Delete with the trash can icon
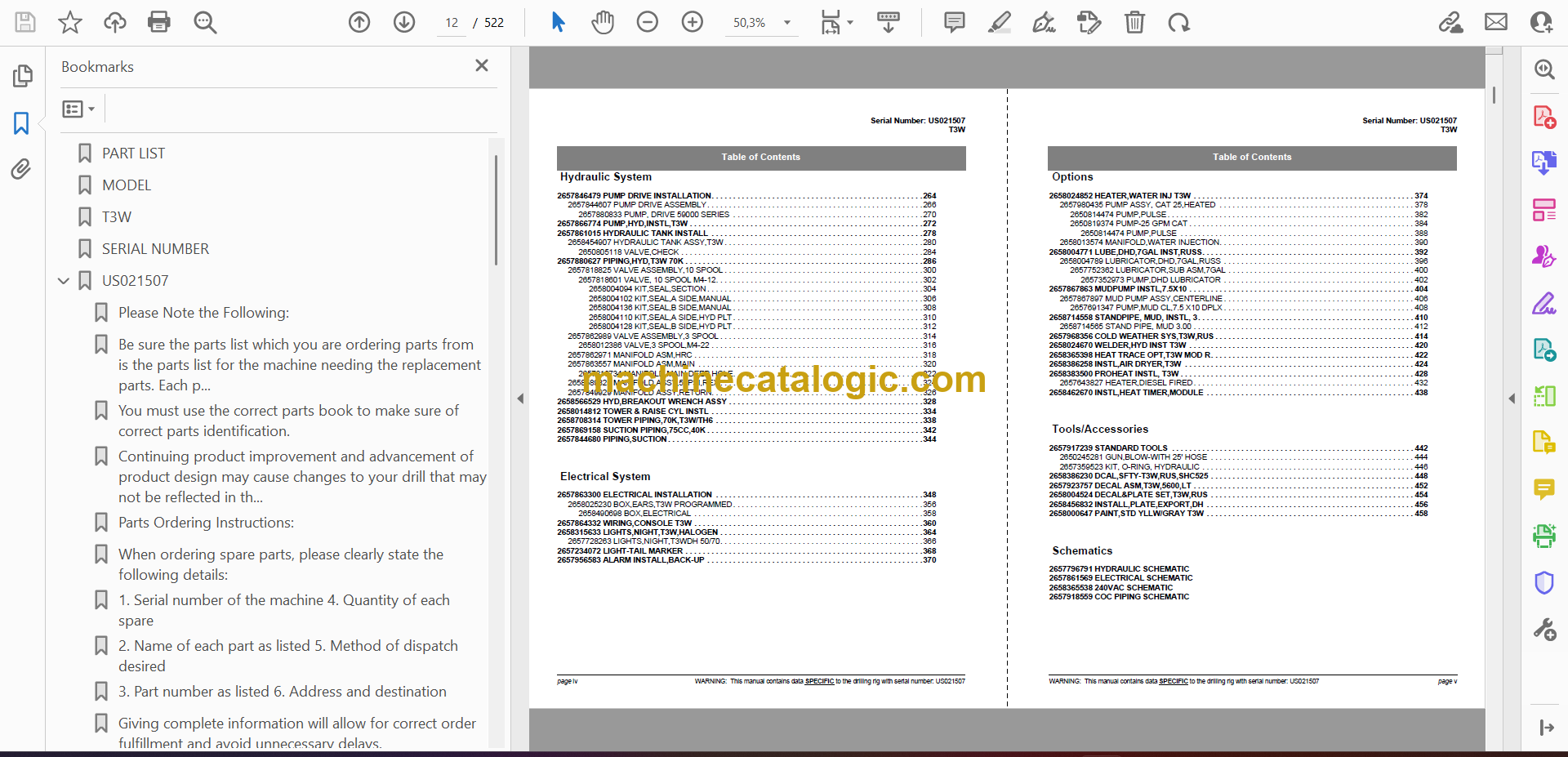The image size is (1568, 757). tap(1134, 22)
